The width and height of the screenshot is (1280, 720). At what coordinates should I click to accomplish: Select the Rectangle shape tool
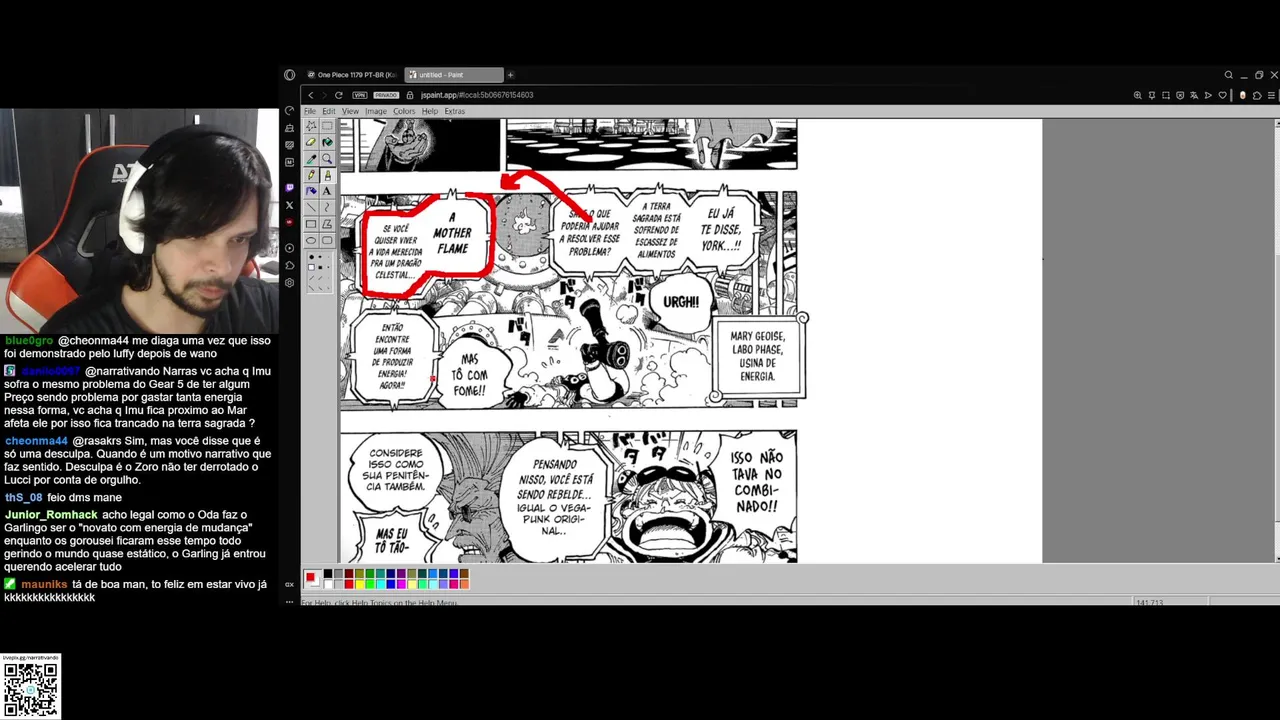[x=311, y=224]
